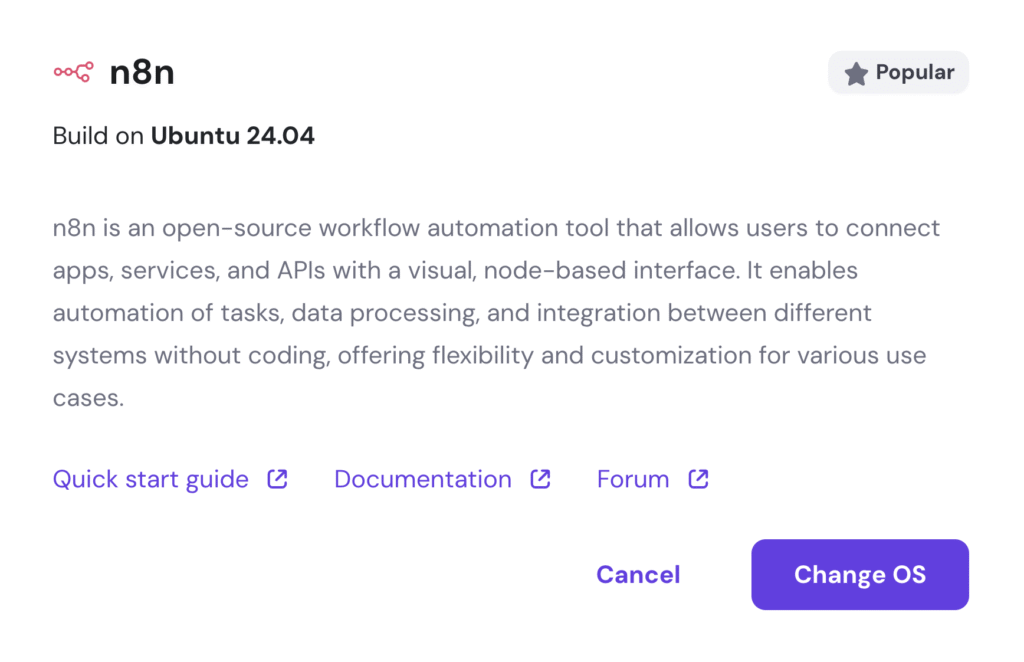Click the external-link icon next to Documentation

click(x=540, y=478)
